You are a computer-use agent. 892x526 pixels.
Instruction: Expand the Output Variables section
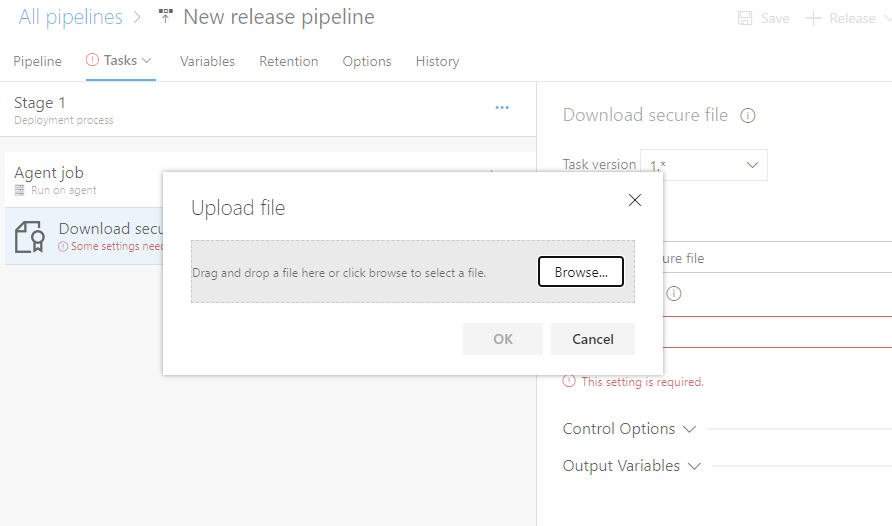[631, 466]
